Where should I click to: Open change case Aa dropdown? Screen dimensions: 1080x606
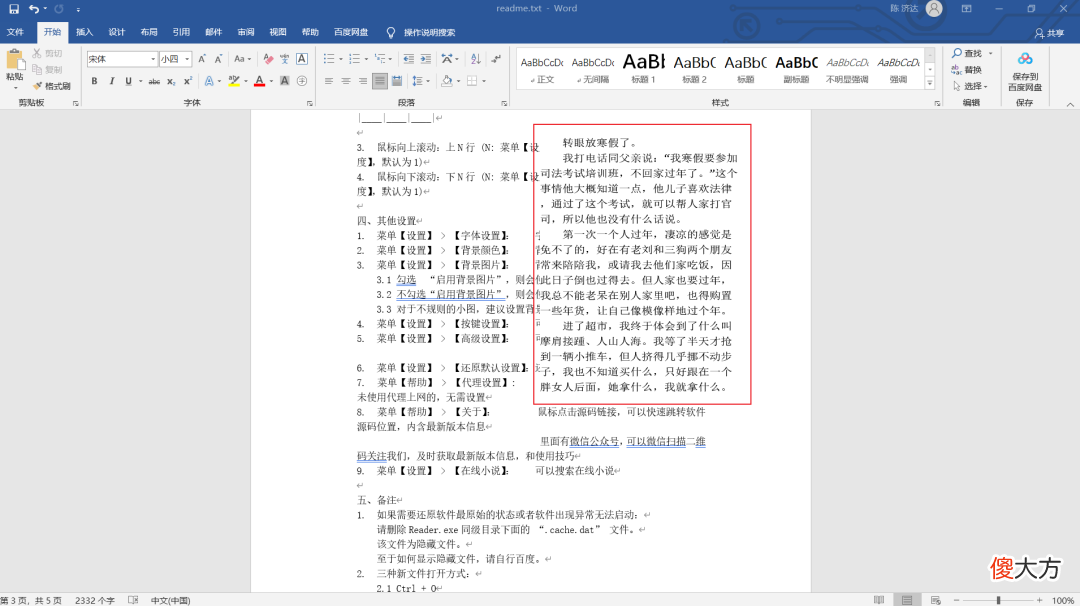242,59
